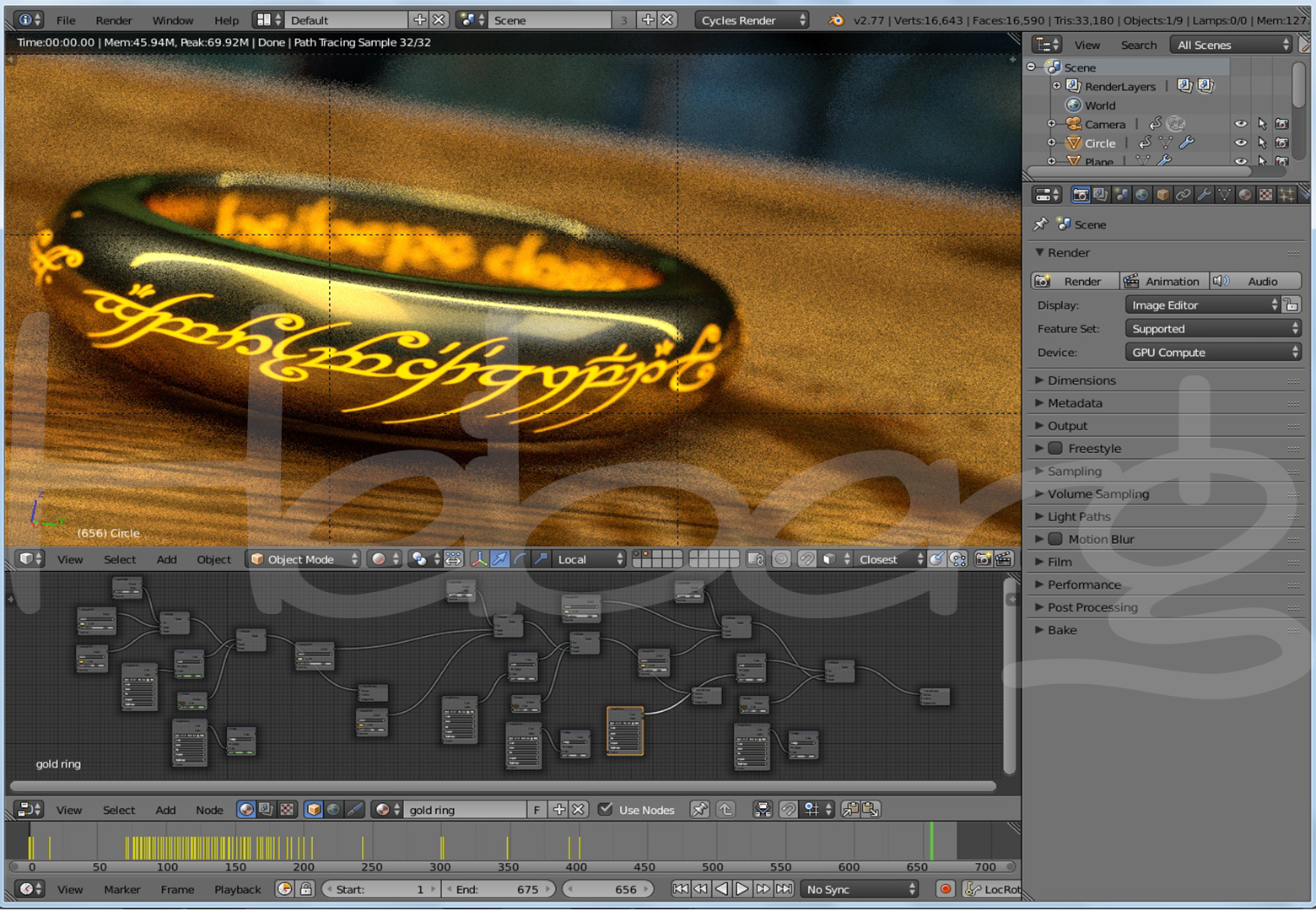1316x911 pixels.
Task: Open the Texture properties tab
Action: [1265, 195]
